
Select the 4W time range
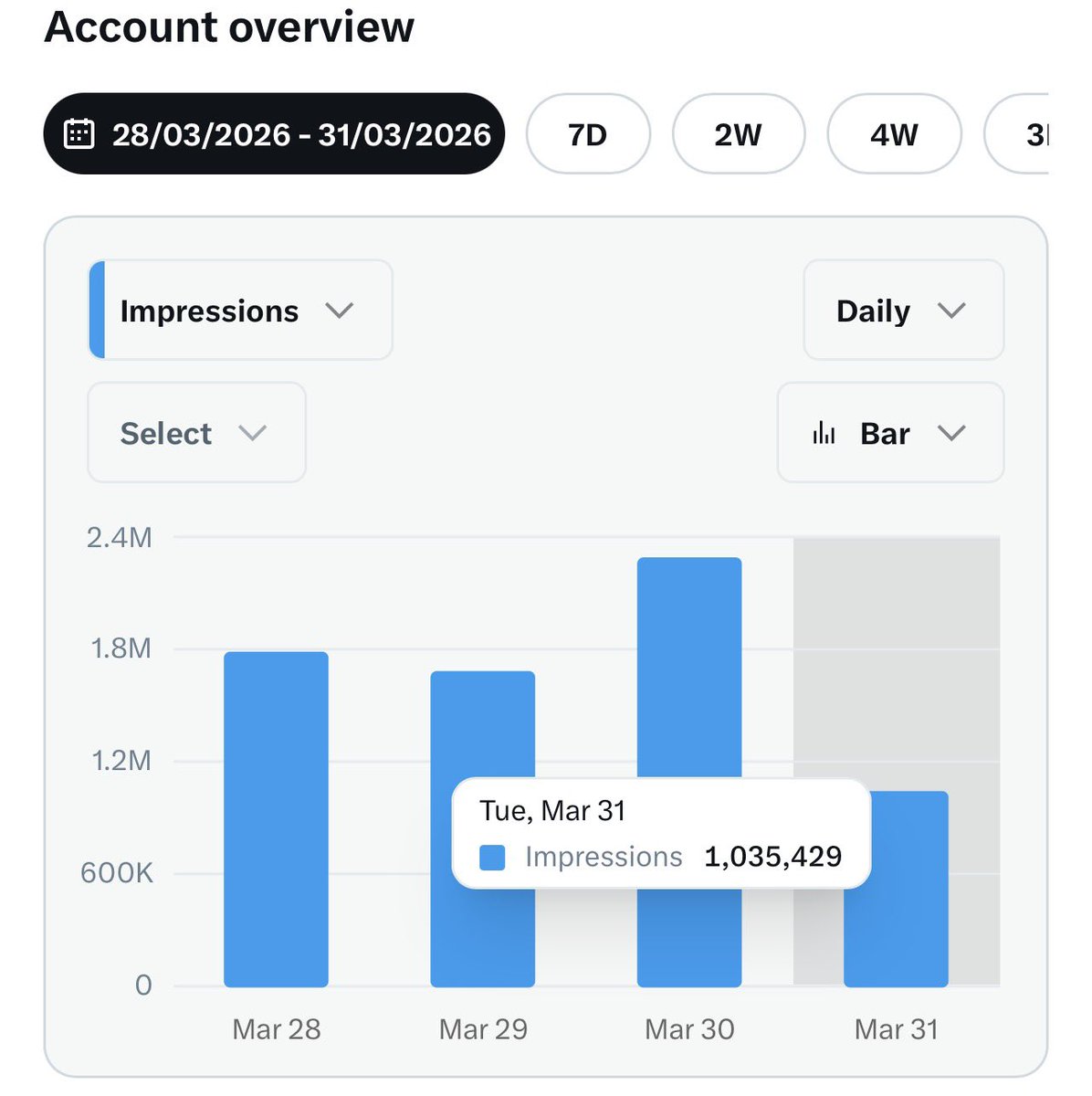pyautogui.click(x=894, y=134)
